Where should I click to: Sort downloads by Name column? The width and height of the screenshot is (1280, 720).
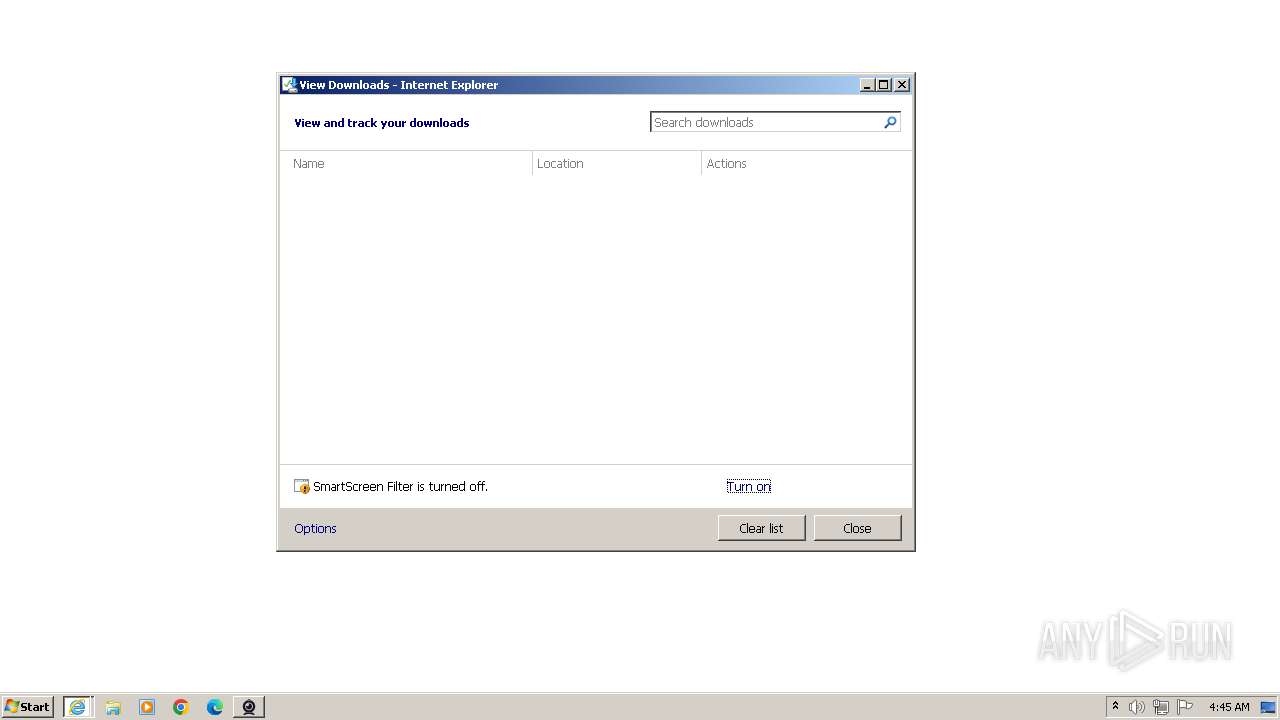pyautogui.click(x=406, y=164)
